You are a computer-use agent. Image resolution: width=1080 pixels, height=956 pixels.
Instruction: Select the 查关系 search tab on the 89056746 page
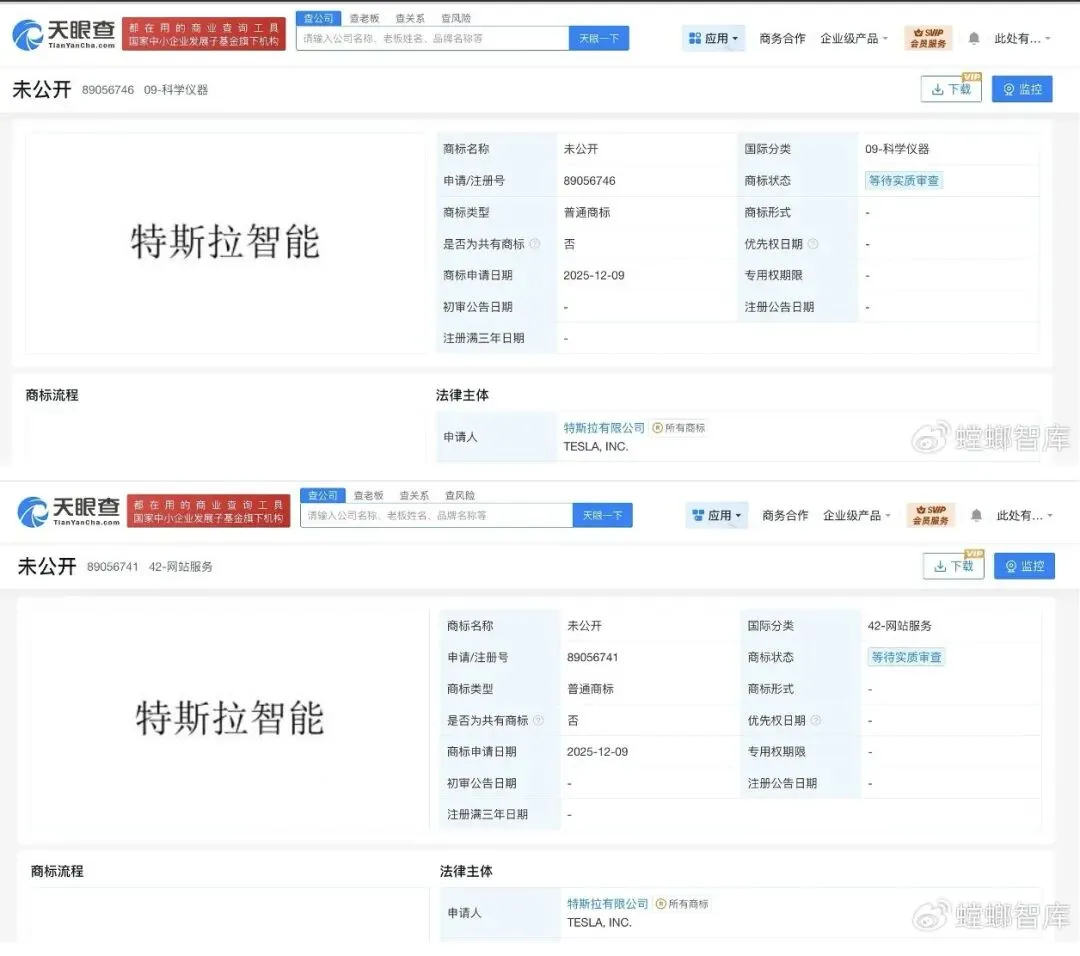tap(410, 19)
